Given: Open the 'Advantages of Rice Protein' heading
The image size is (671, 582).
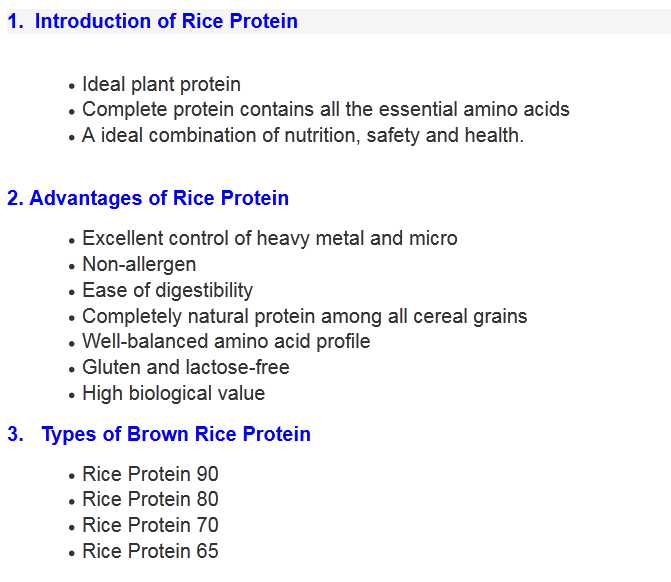Looking at the screenshot, I should (x=159, y=198).
